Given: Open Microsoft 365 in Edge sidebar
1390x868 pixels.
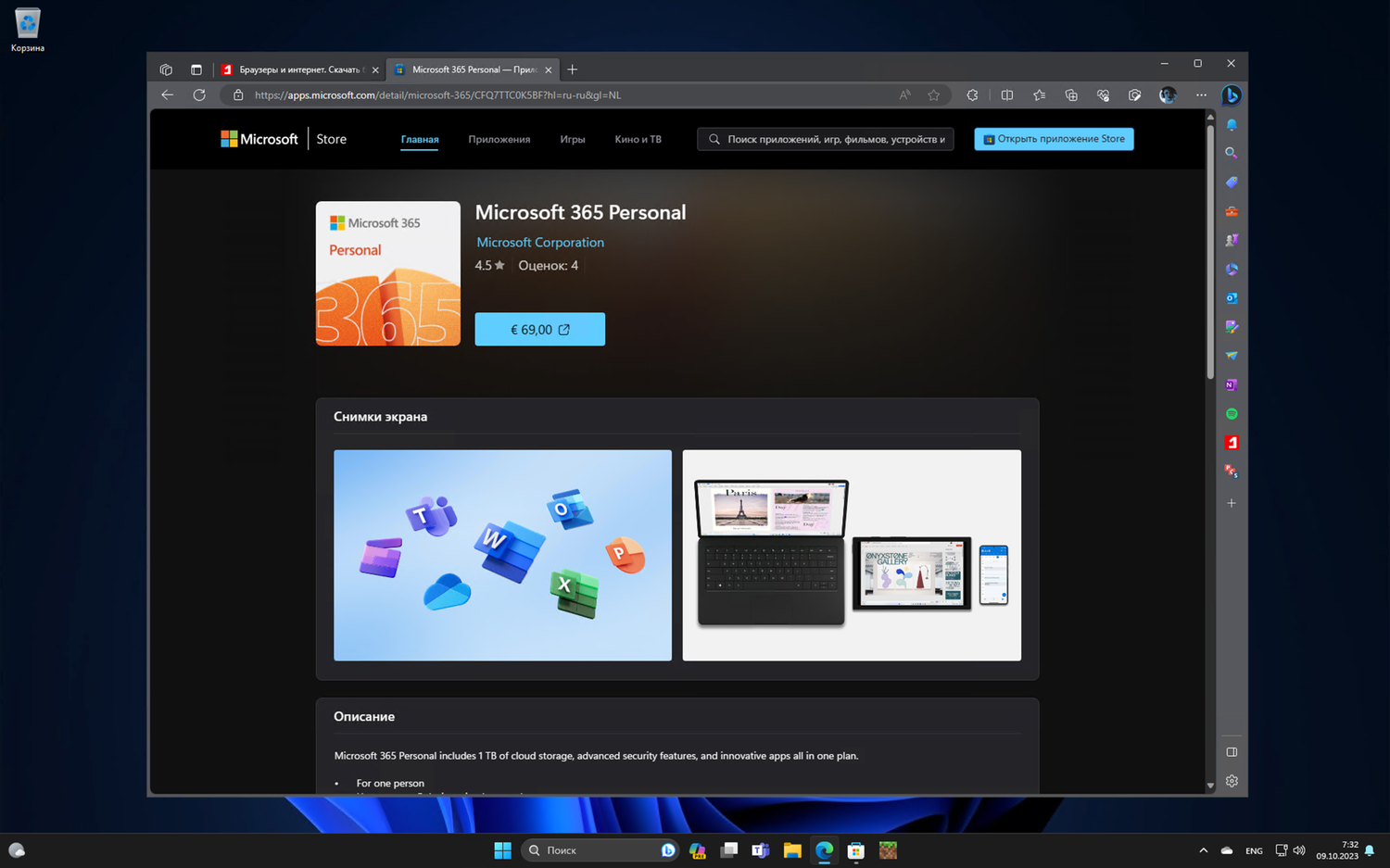Looking at the screenshot, I should (x=1232, y=269).
